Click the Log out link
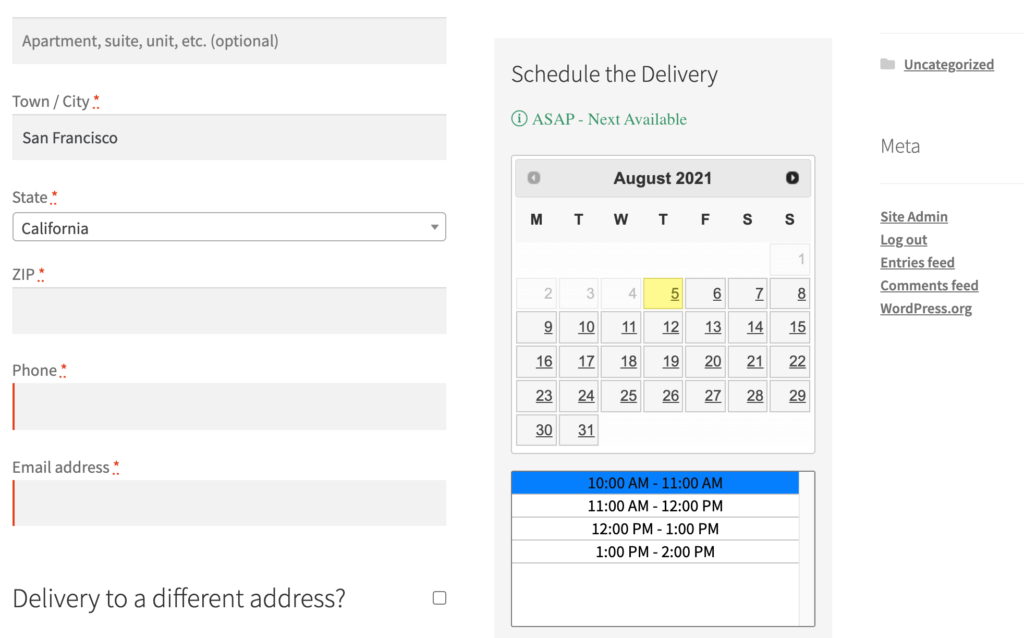The width and height of the screenshot is (1024, 638). point(903,239)
